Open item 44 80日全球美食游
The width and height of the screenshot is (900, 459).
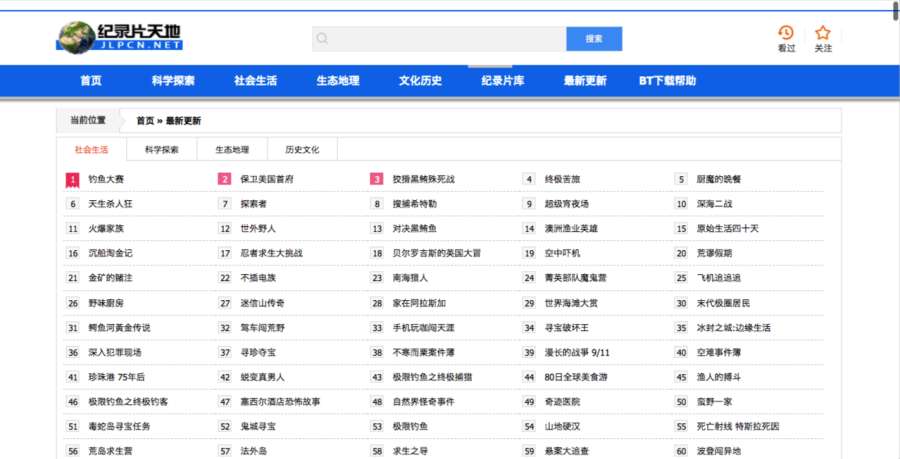coord(576,377)
